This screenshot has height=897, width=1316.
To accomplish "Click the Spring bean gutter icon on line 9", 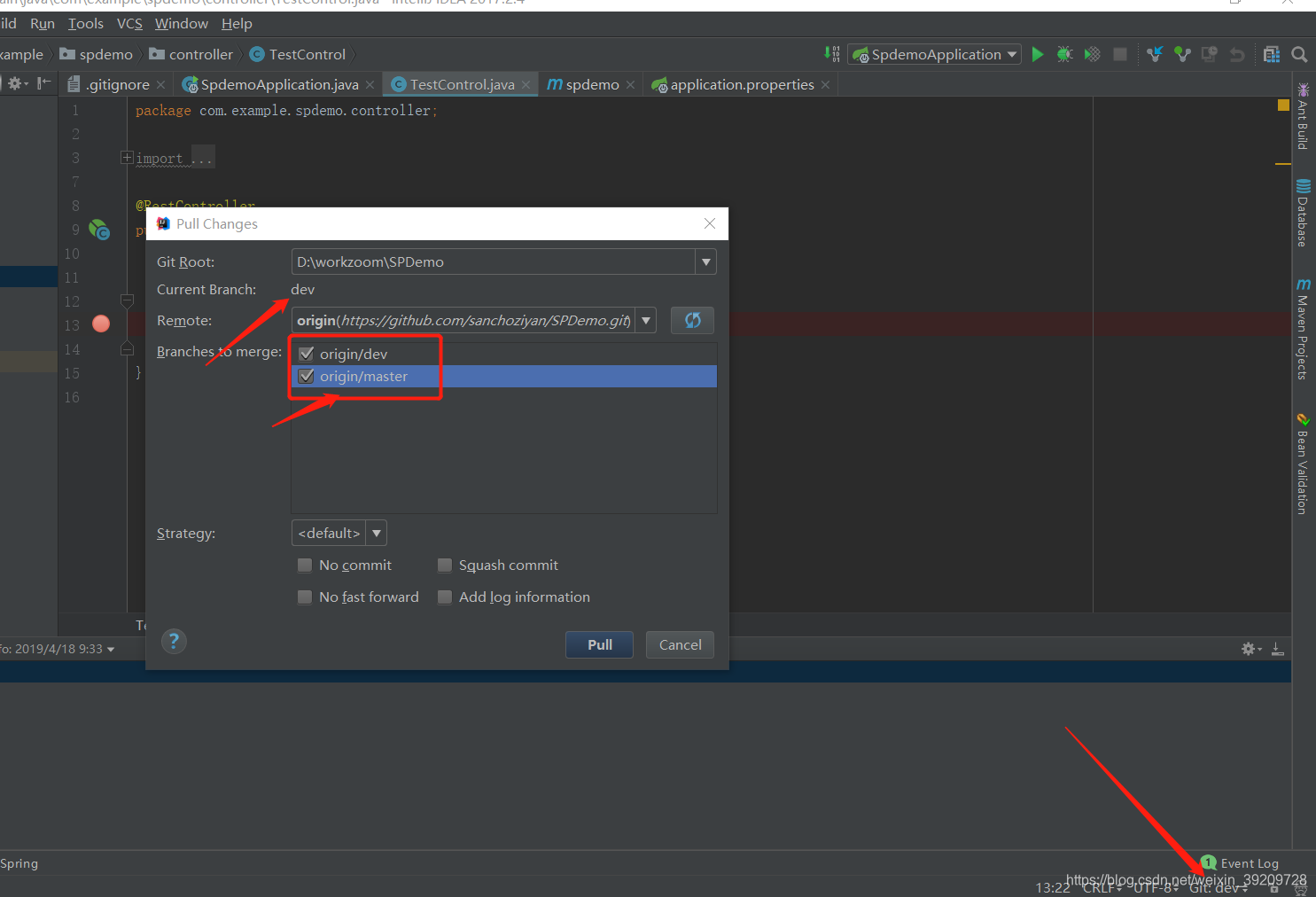I will pos(99,230).
